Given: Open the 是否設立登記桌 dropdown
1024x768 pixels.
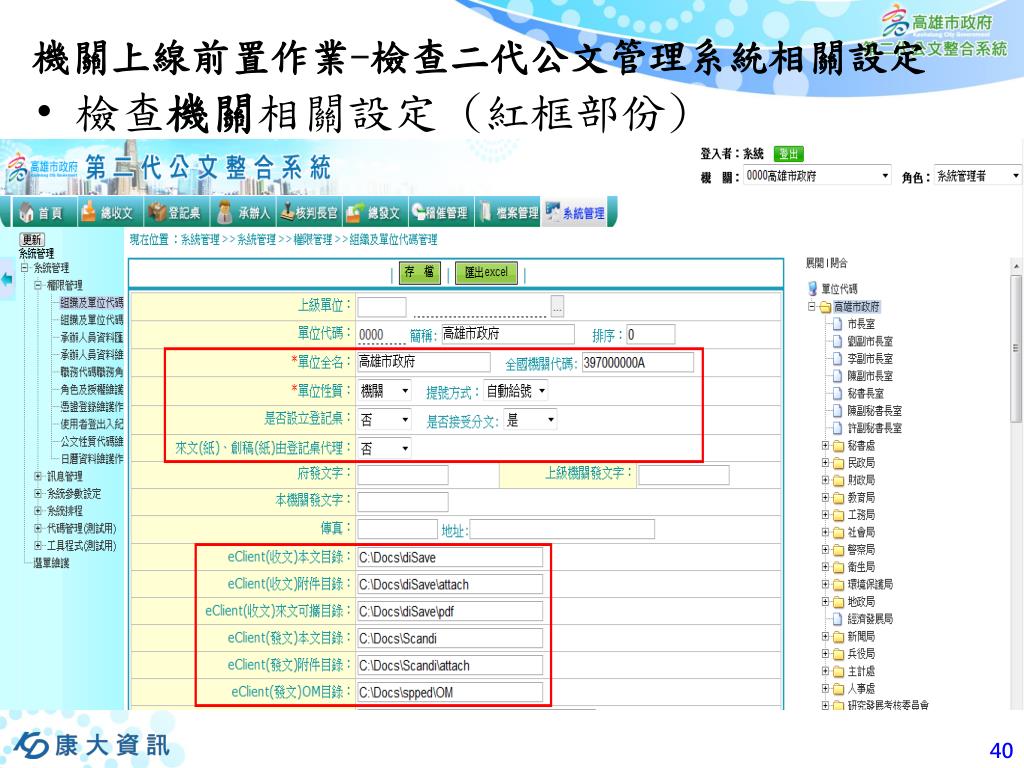Looking at the screenshot, I should 385,419.
